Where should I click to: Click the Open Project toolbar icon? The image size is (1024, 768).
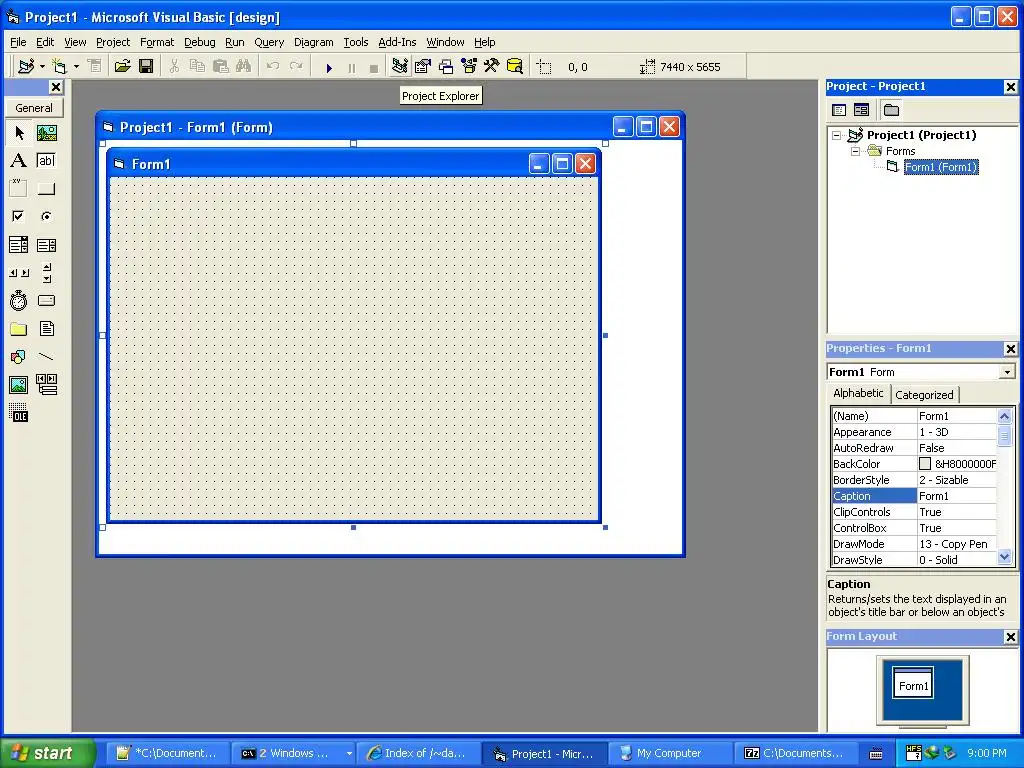point(122,67)
